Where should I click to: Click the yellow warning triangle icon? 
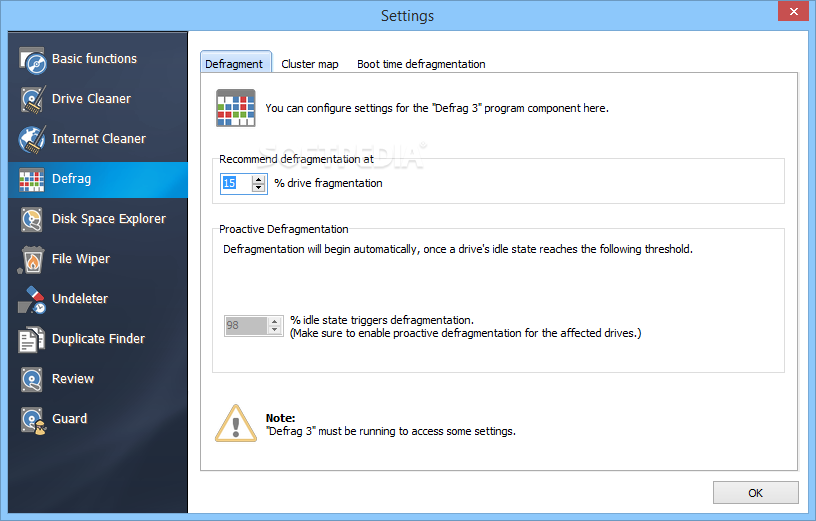[236, 423]
